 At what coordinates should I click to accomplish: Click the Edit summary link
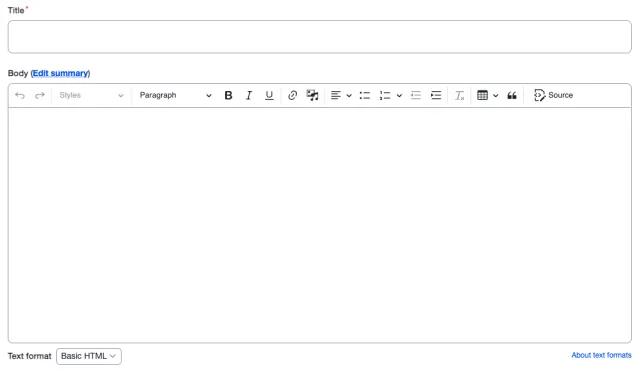pos(60,73)
